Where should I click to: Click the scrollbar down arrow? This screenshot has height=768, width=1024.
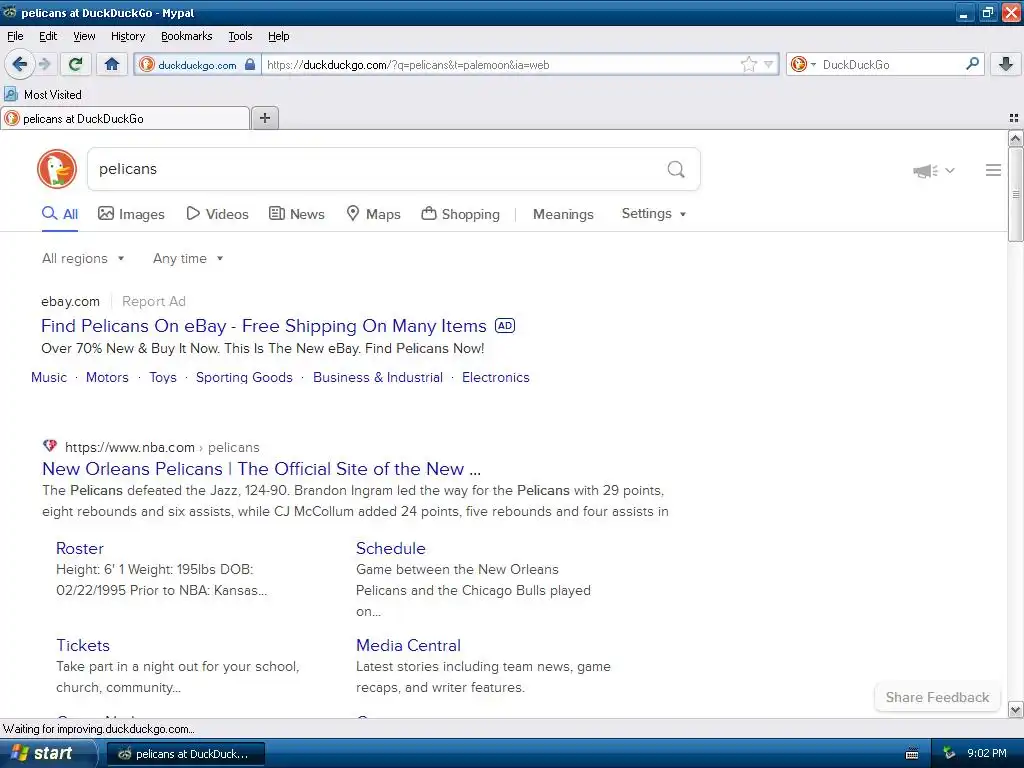1015,709
